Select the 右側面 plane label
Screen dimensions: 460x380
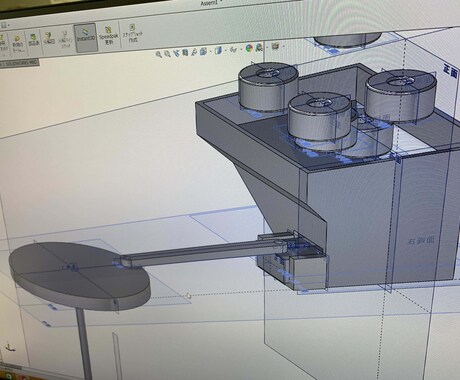point(421,241)
